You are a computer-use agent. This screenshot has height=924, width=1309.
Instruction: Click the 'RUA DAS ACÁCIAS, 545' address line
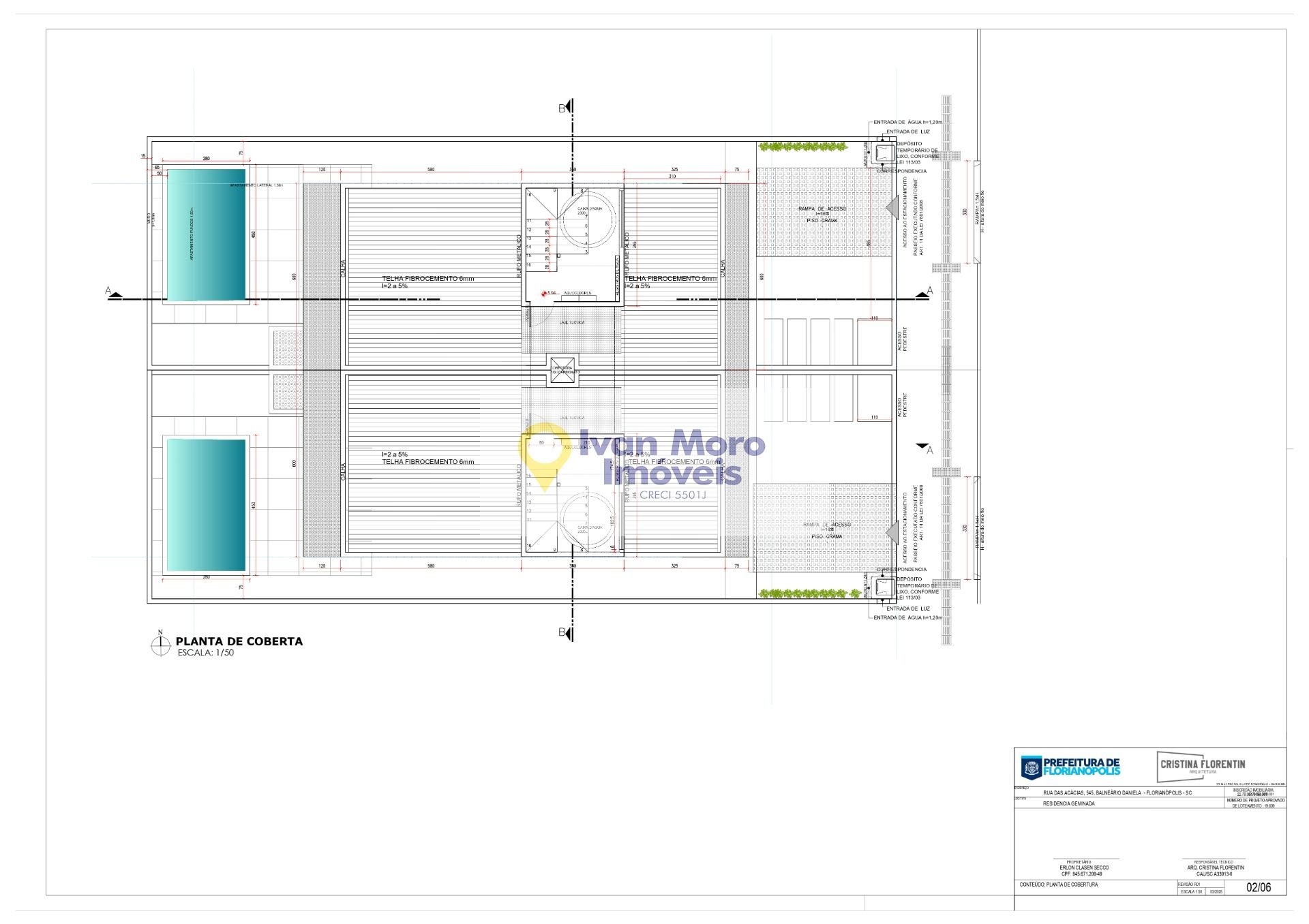pos(1117,792)
